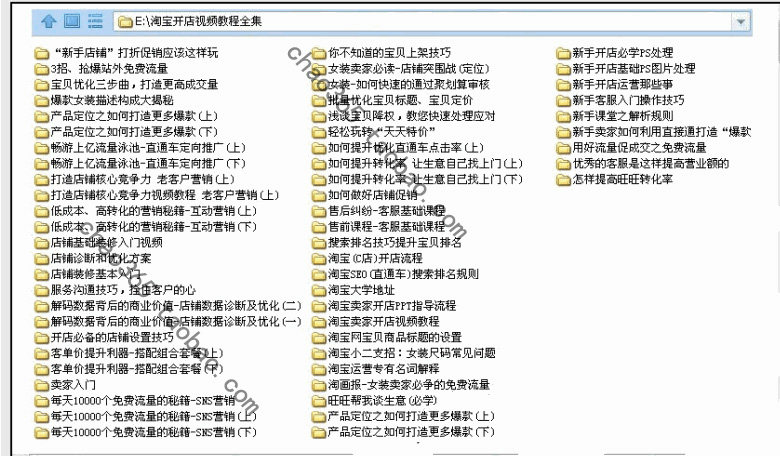
Task: Open folder 新手客服入门操作技巧
Action: (x=620, y=100)
